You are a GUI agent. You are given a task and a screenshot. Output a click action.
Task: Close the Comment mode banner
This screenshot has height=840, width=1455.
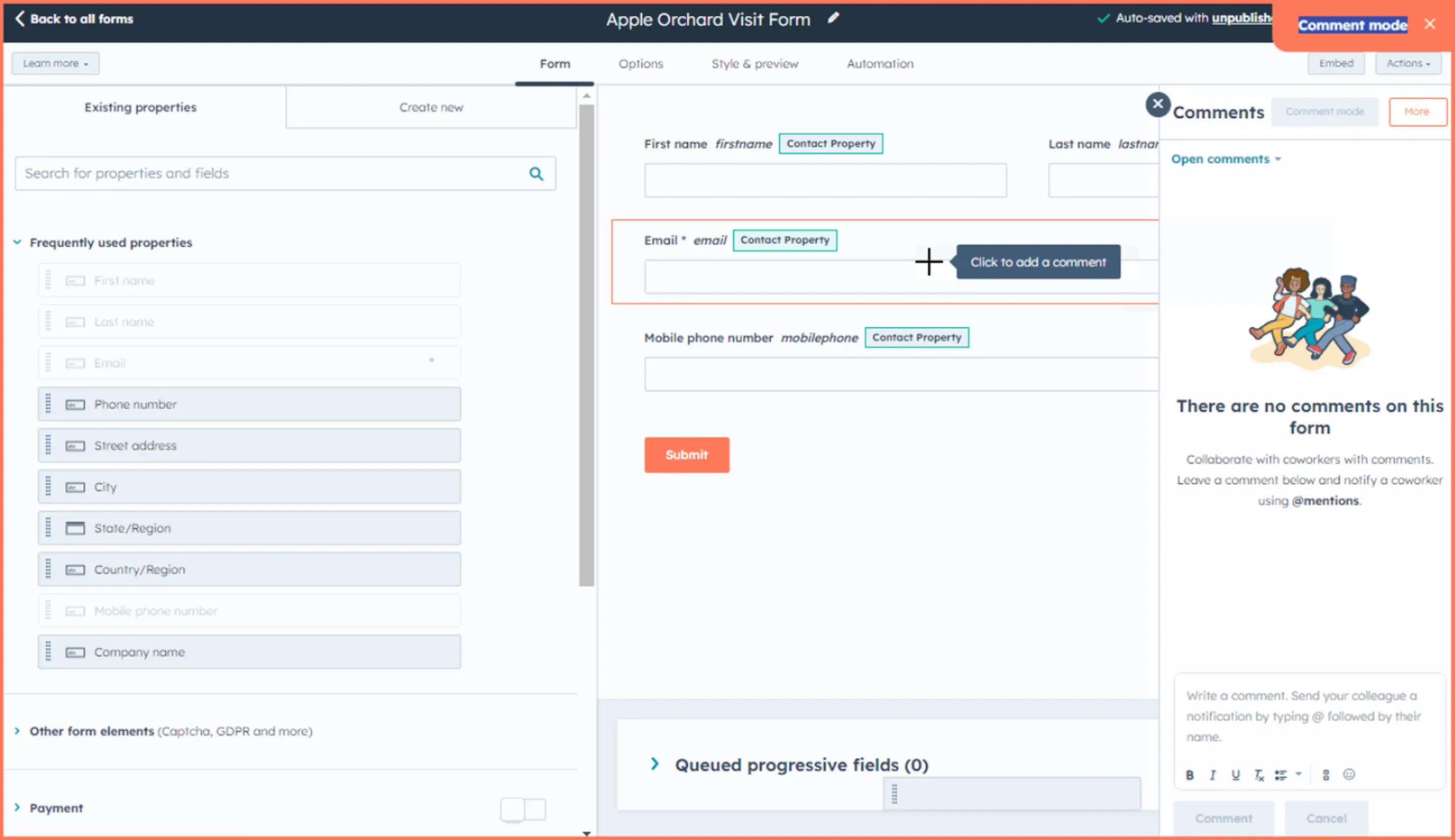coord(1431,23)
